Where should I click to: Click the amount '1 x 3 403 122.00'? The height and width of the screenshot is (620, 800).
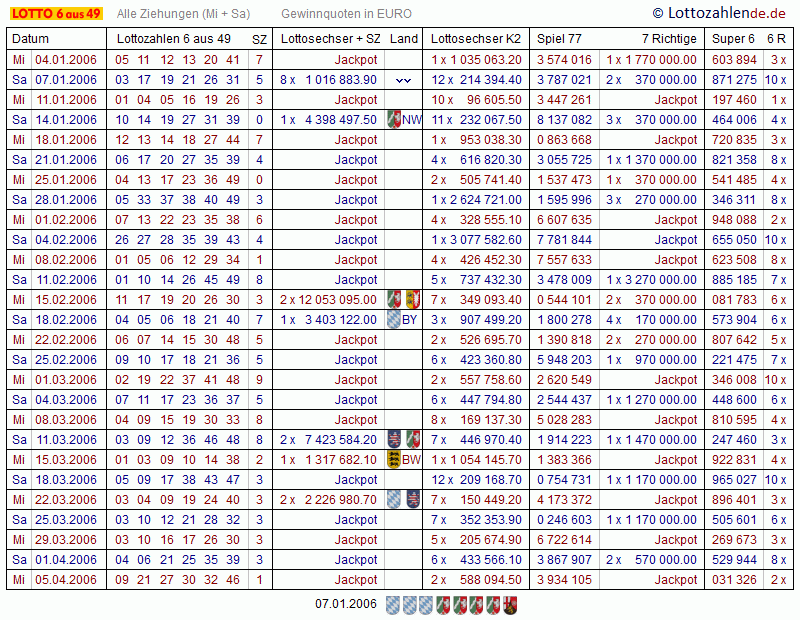click(329, 319)
